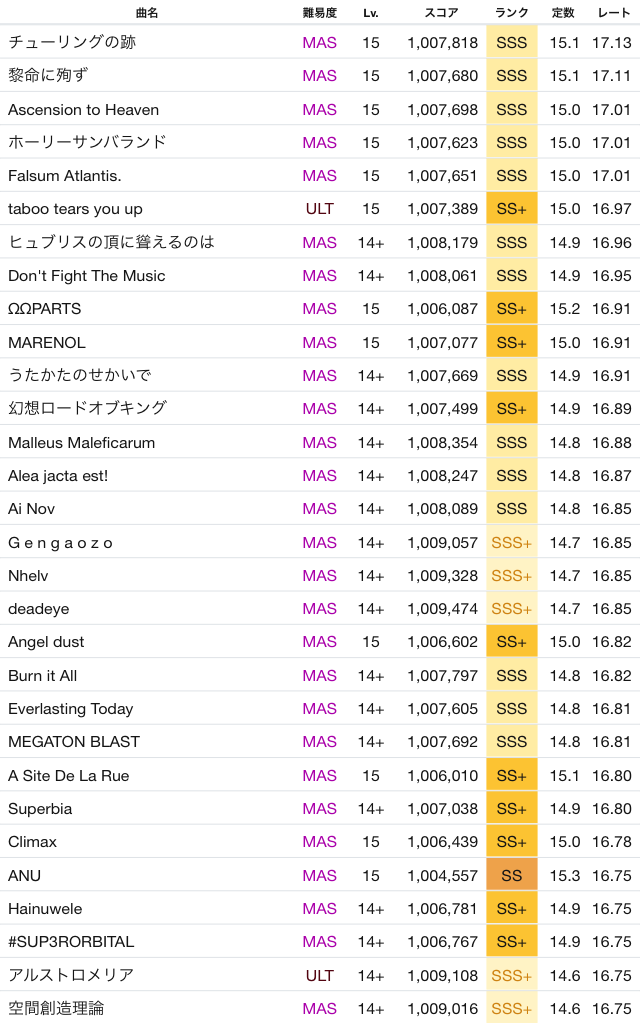Select the ΩΩPARTS song name

click(45, 309)
